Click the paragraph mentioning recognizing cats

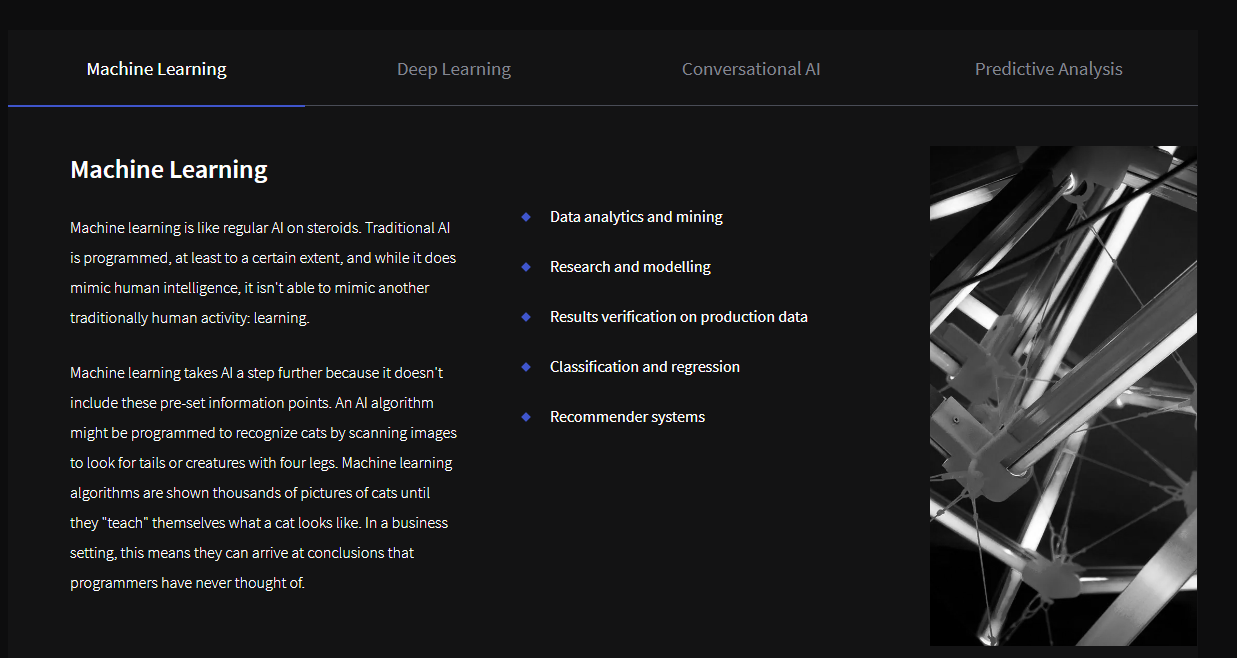pos(262,477)
